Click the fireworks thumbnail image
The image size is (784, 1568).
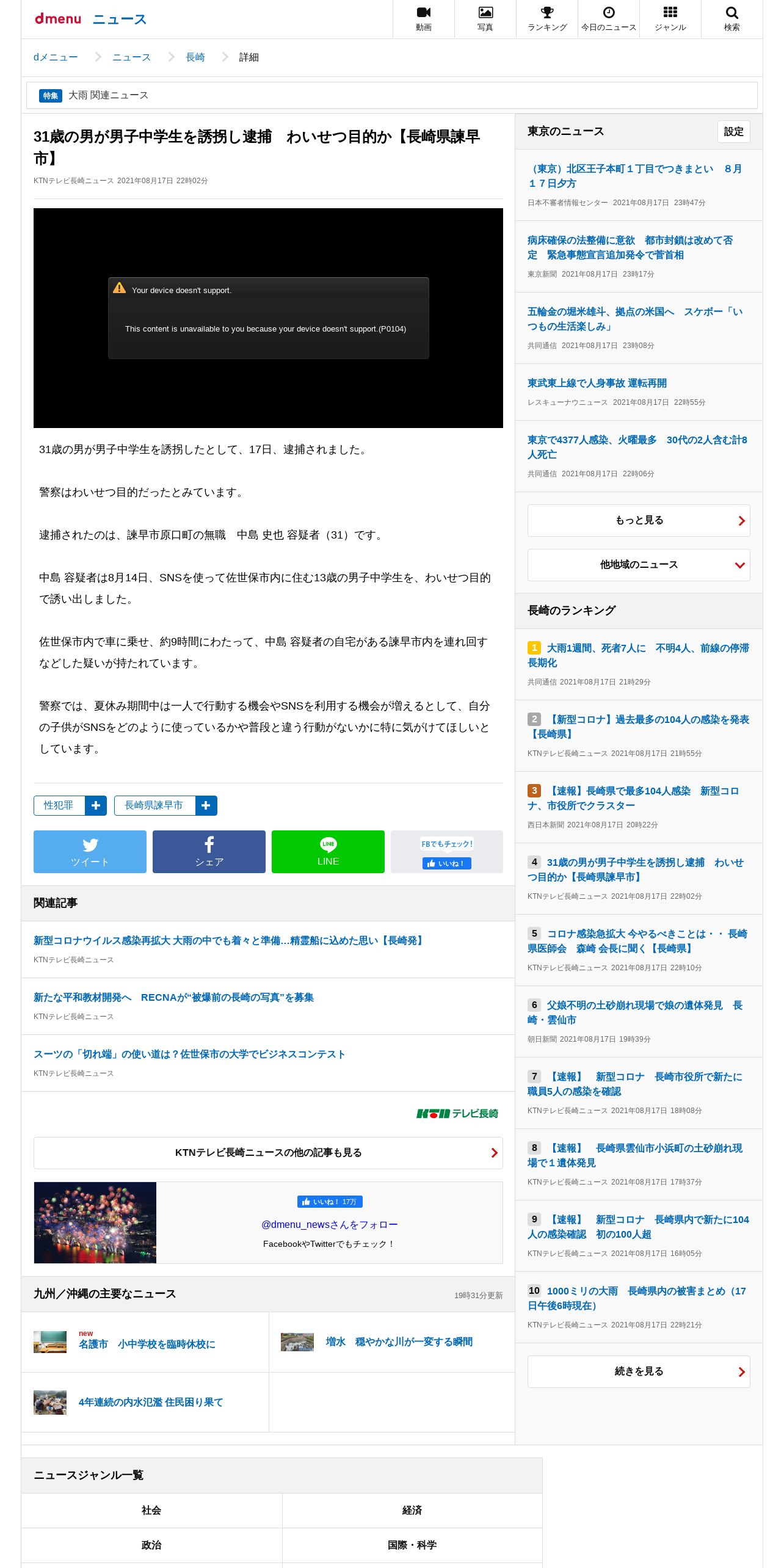[x=95, y=1222]
